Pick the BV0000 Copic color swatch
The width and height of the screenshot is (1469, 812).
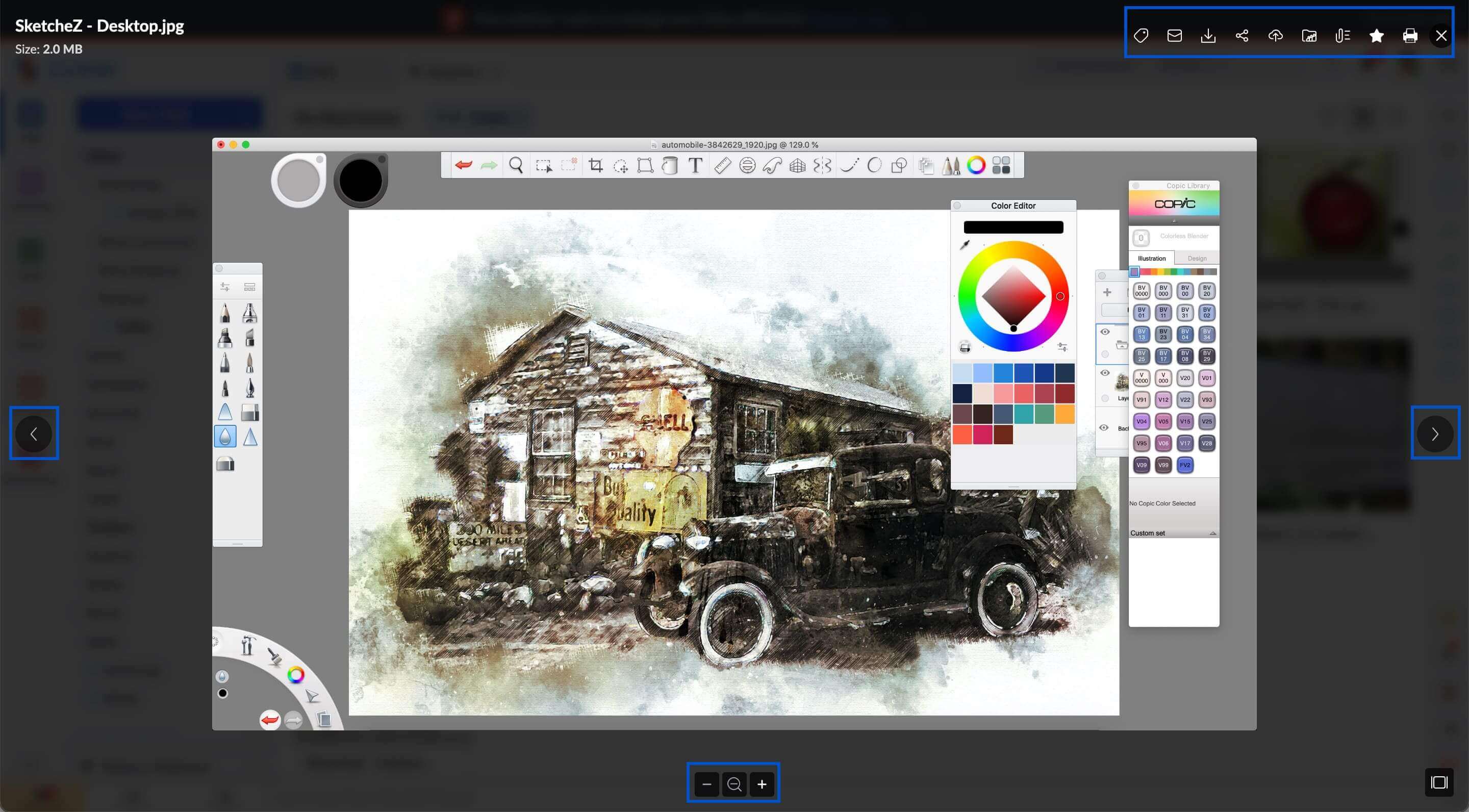(1141, 290)
